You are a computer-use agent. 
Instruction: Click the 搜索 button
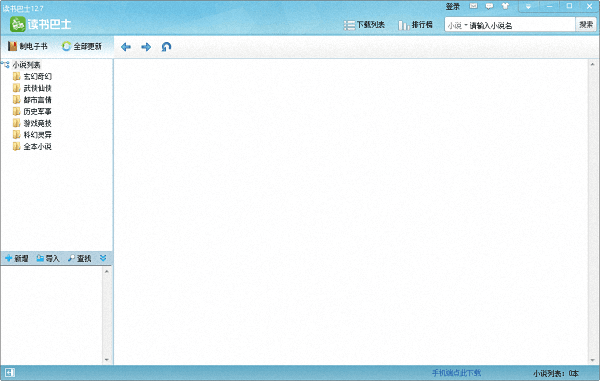(586, 24)
